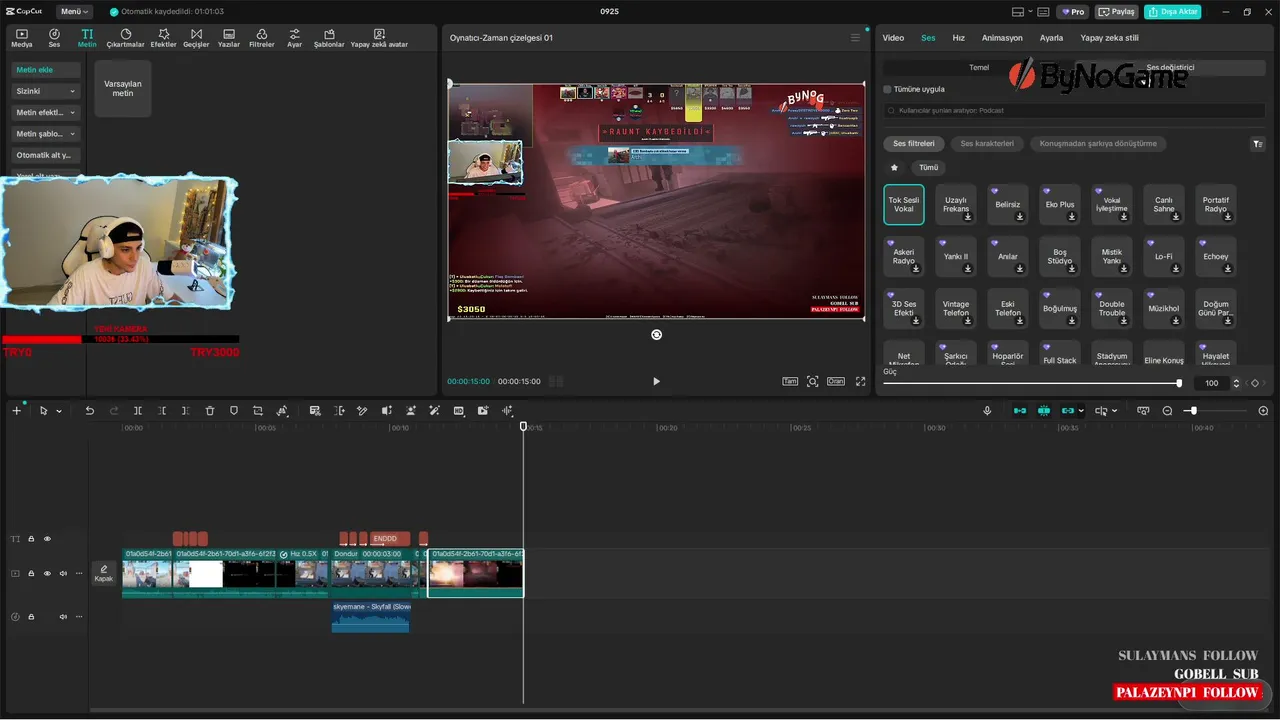Click the Filtreler icon in toolbar
The width and height of the screenshot is (1280, 720).
(x=261, y=38)
